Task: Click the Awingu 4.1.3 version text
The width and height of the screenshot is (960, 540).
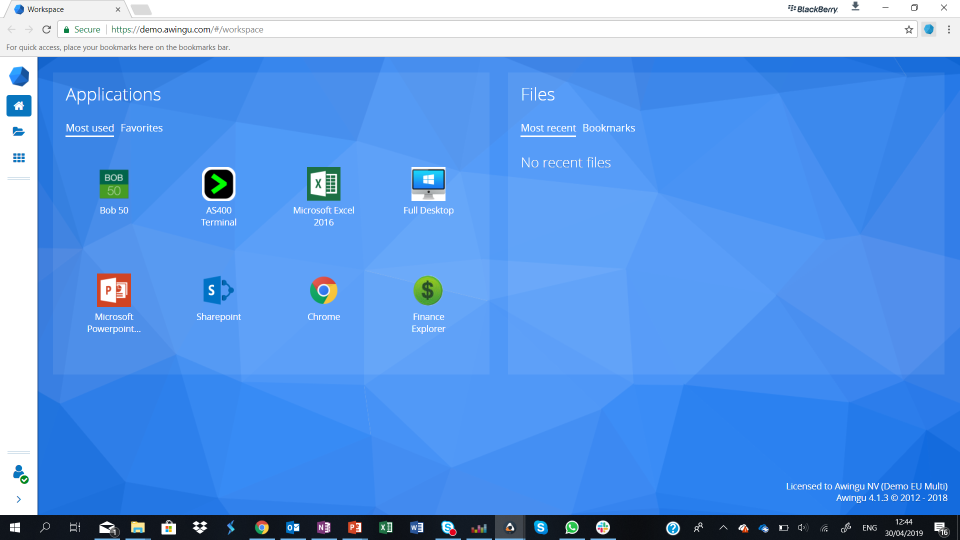Action: pos(891,498)
